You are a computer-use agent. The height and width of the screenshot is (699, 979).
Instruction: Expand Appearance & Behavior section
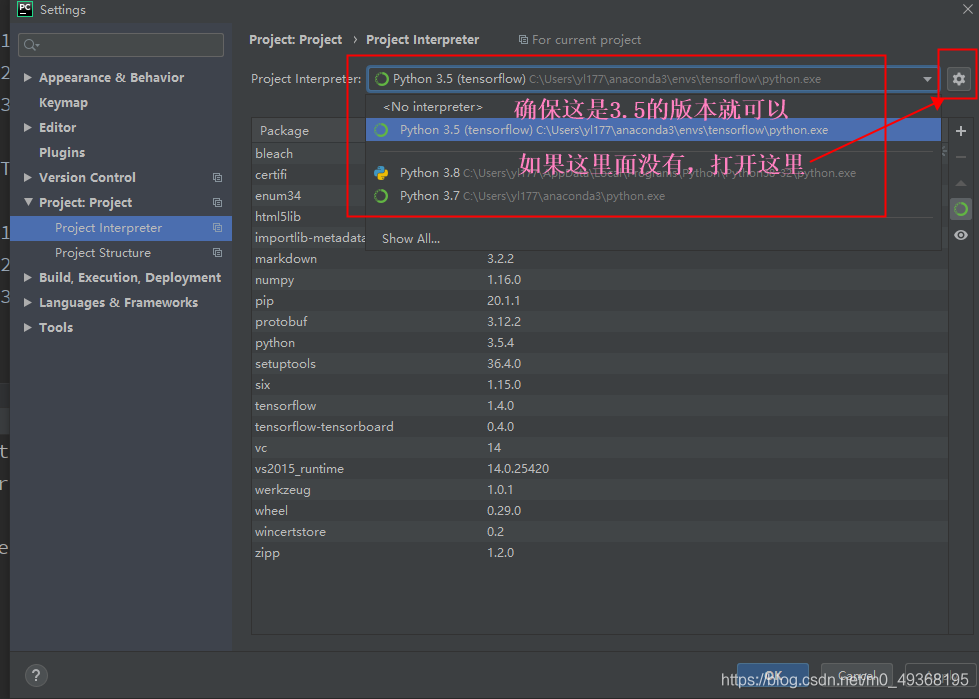(27, 77)
